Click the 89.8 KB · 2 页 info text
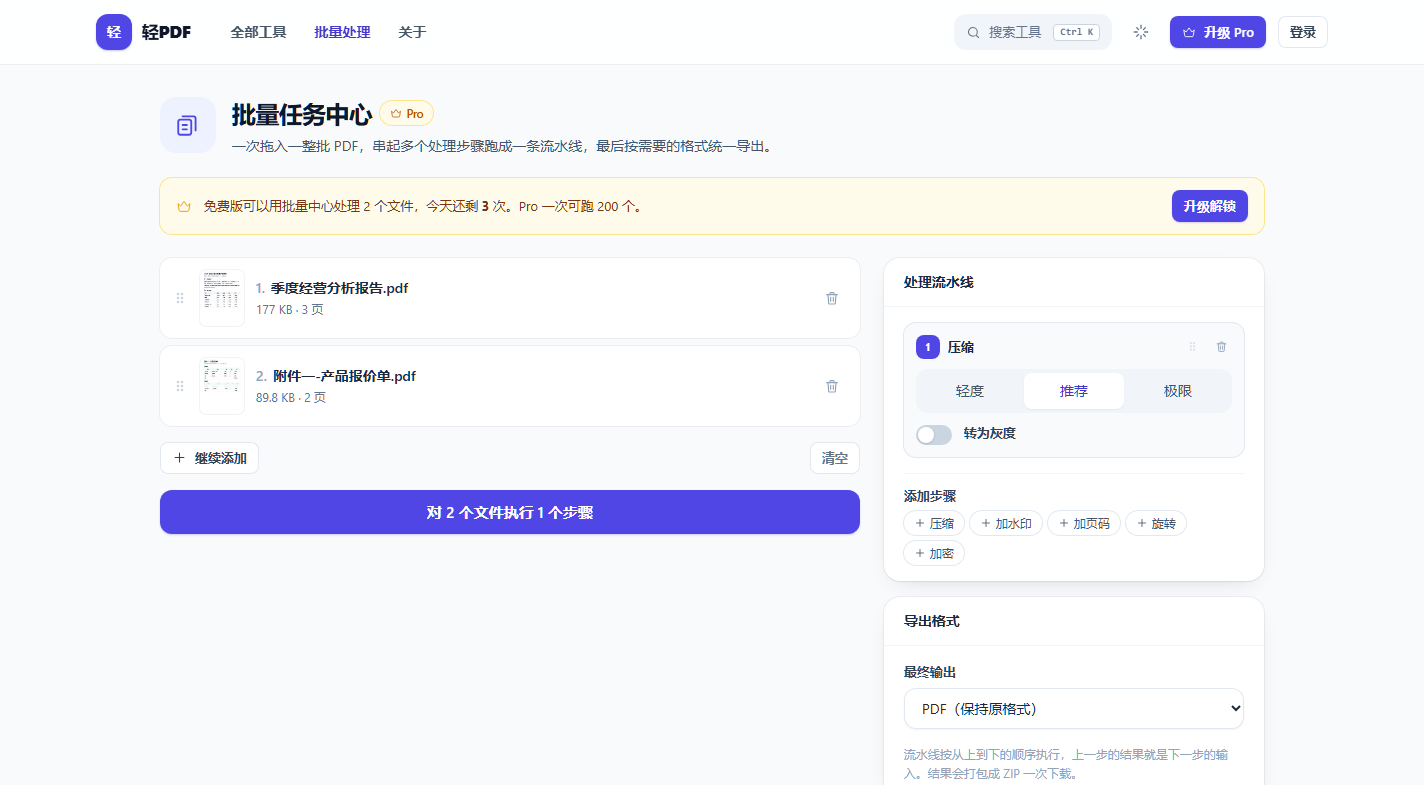This screenshot has width=1424, height=785. point(291,397)
